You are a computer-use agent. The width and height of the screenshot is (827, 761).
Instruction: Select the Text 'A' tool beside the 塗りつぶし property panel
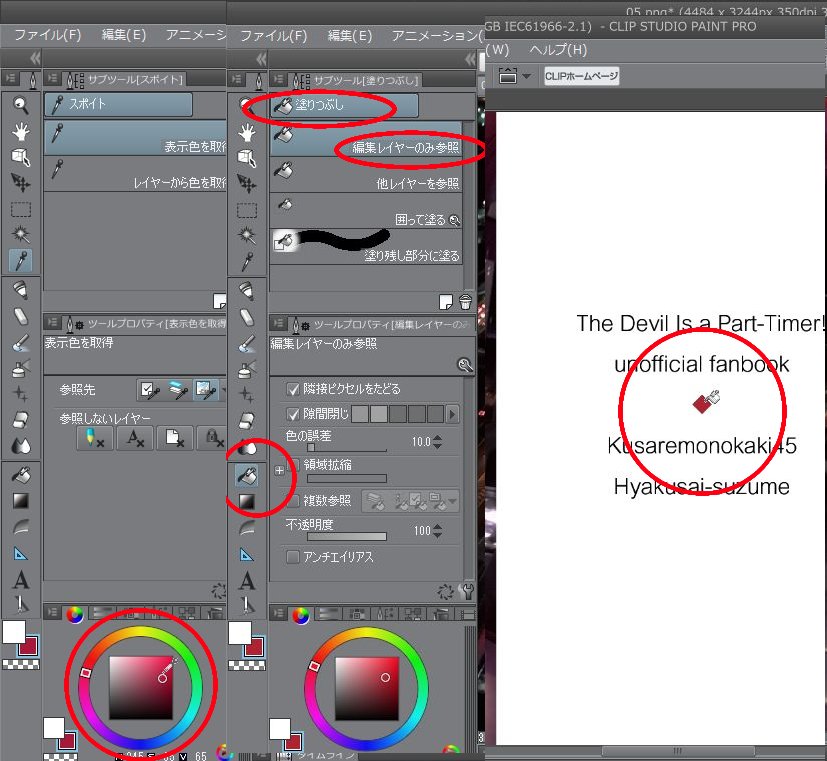pyautogui.click(x=246, y=581)
